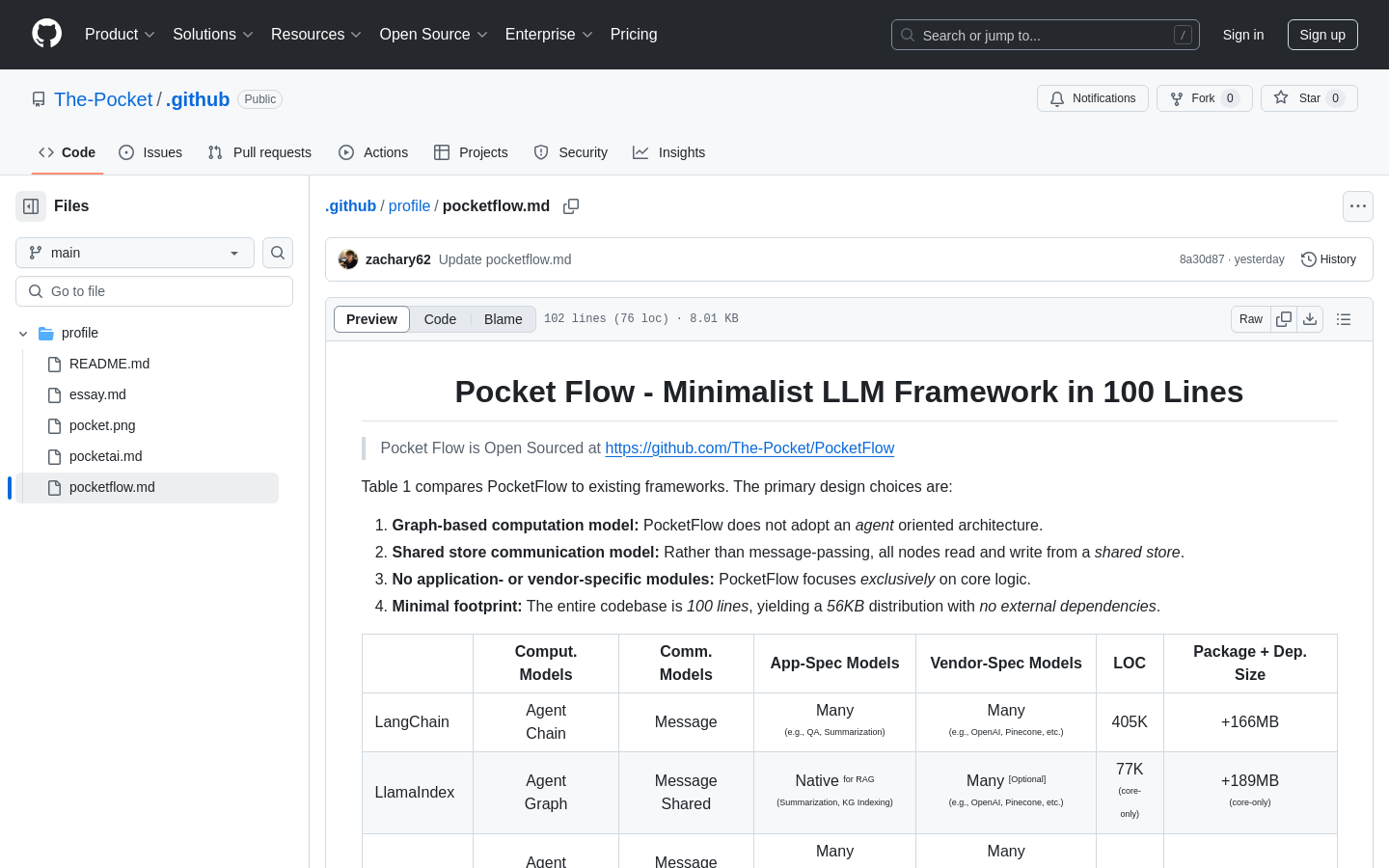Screen dimensions: 1389x868
Task: Open the more file actions ellipsis menu
Action: pyautogui.click(x=1358, y=206)
